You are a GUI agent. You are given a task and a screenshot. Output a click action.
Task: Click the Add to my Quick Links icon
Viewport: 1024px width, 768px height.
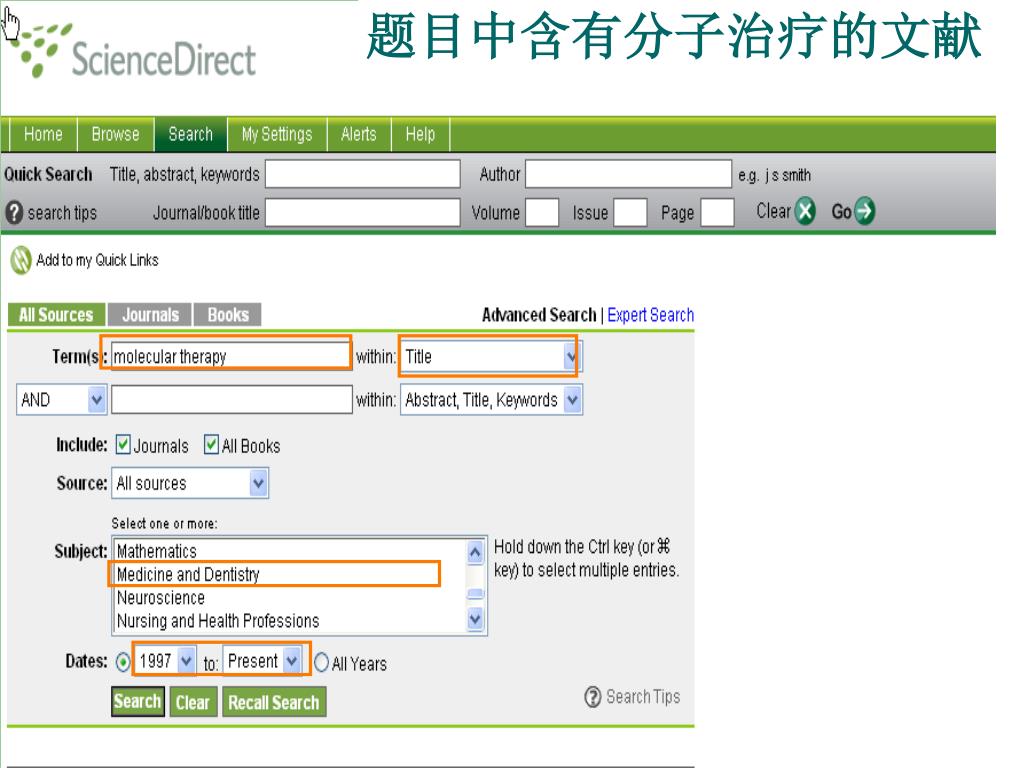click(21, 260)
